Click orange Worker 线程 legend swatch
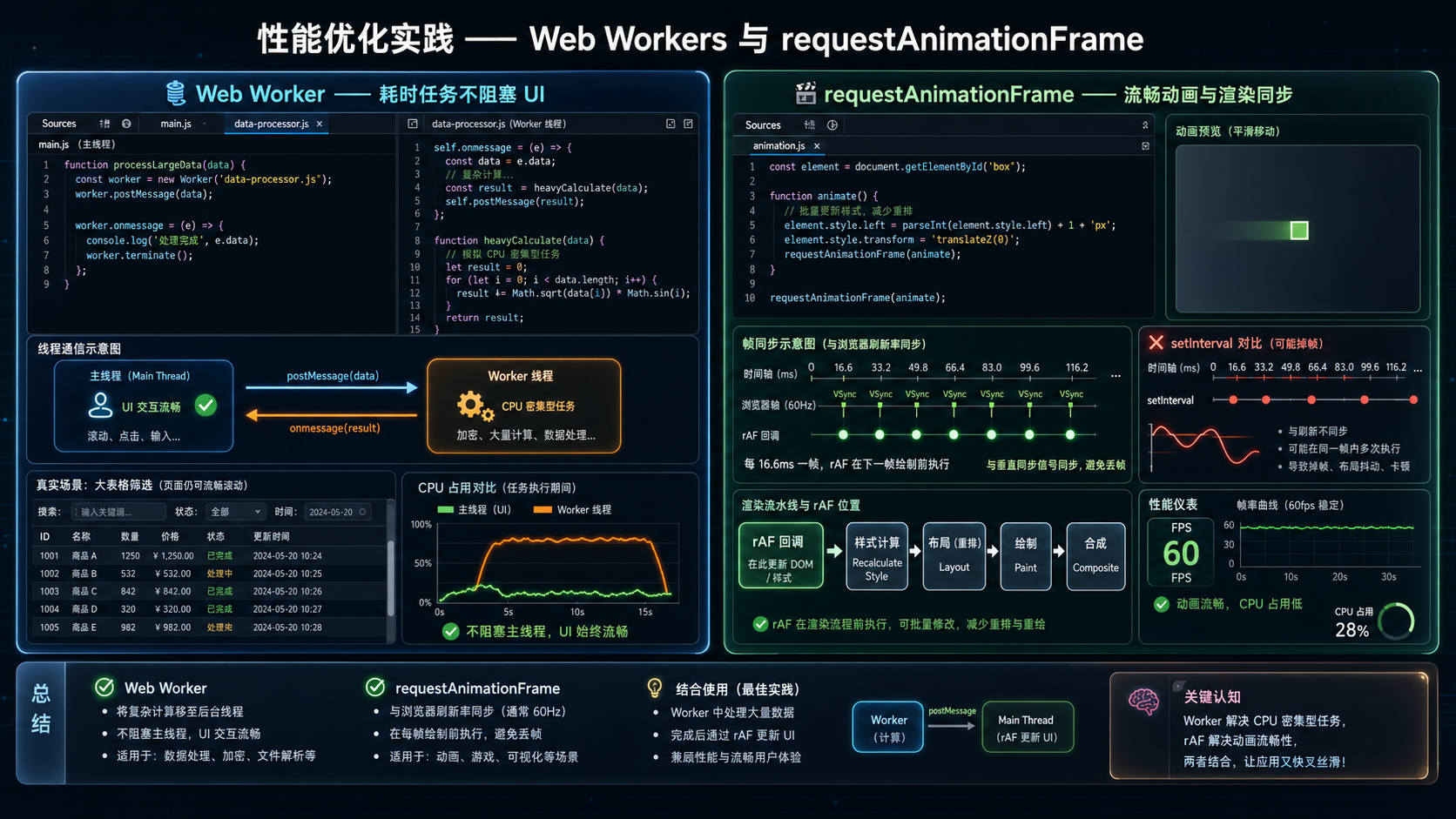 [x=543, y=510]
